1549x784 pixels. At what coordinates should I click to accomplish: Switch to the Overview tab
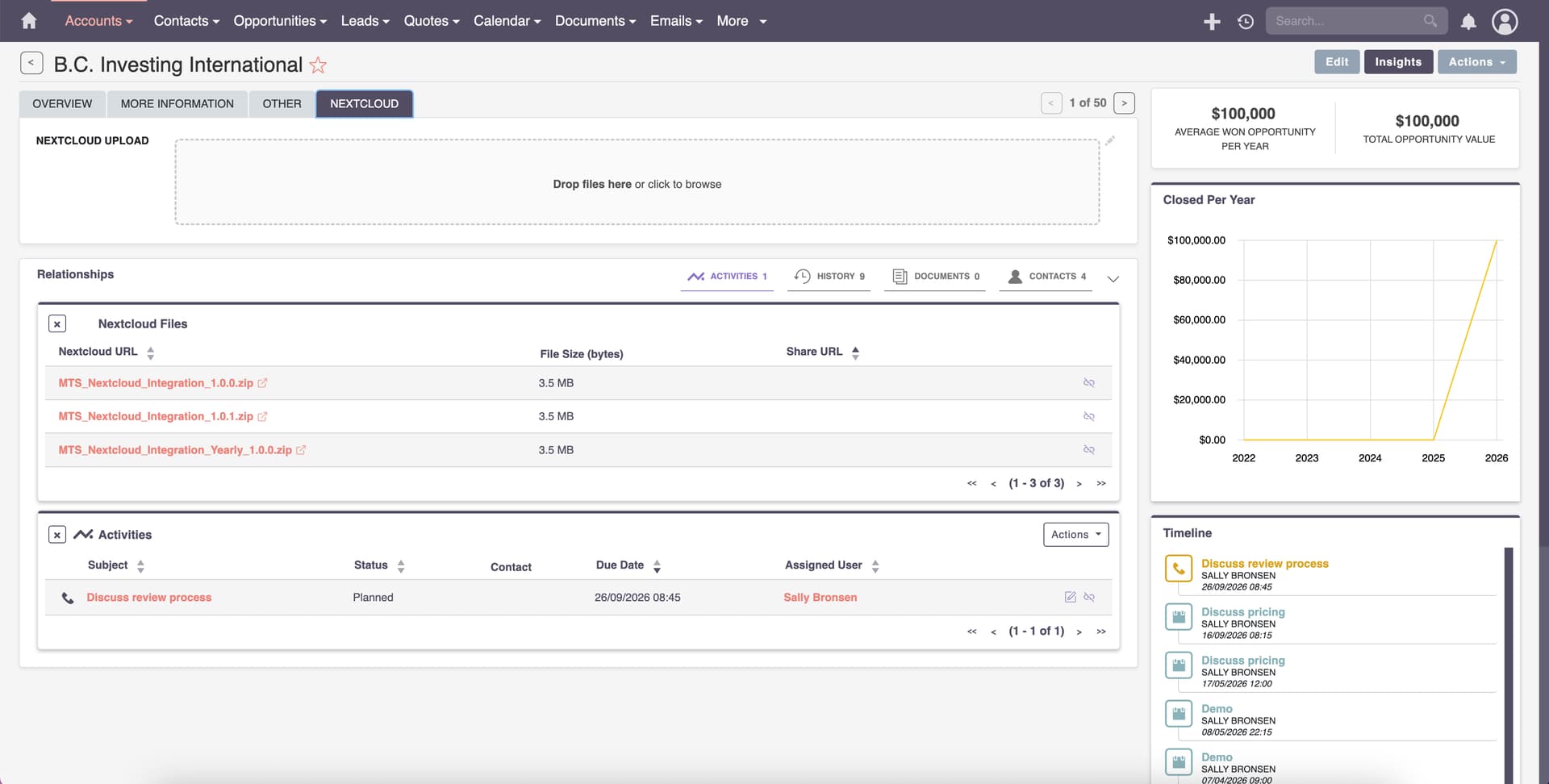[62, 104]
